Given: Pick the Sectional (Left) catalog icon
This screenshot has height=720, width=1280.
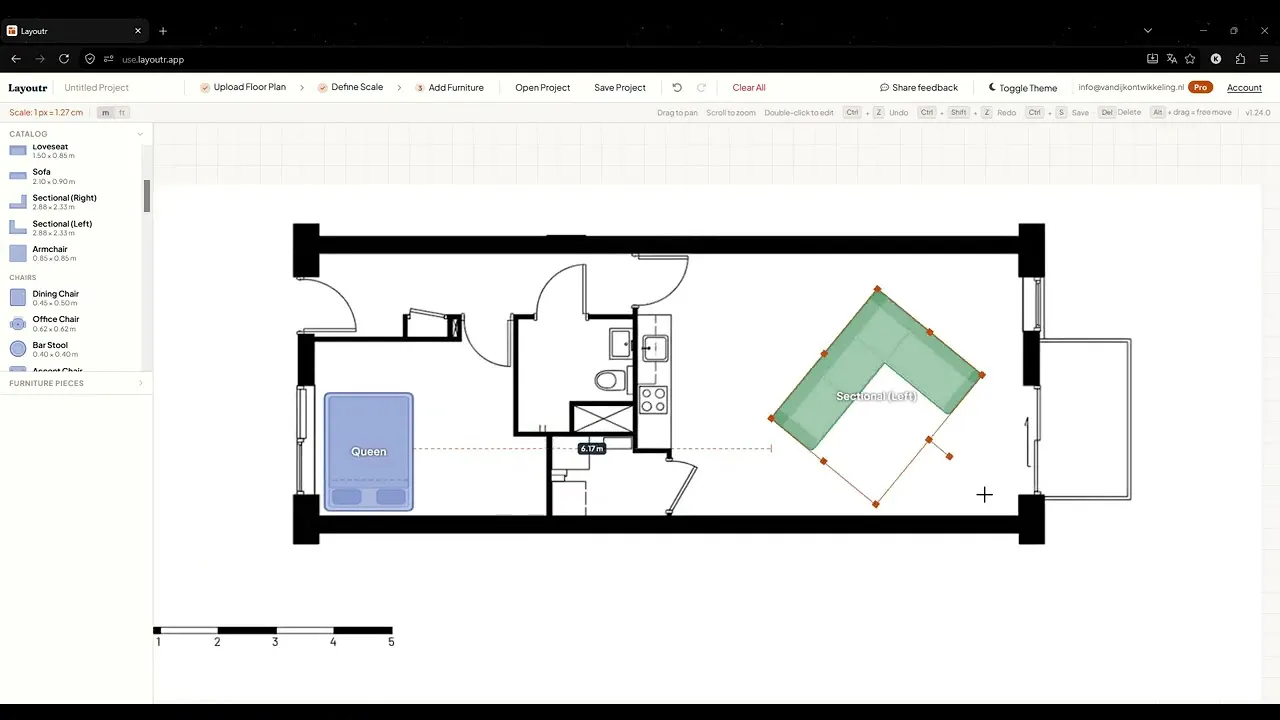Looking at the screenshot, I should [x=17, y=227].
